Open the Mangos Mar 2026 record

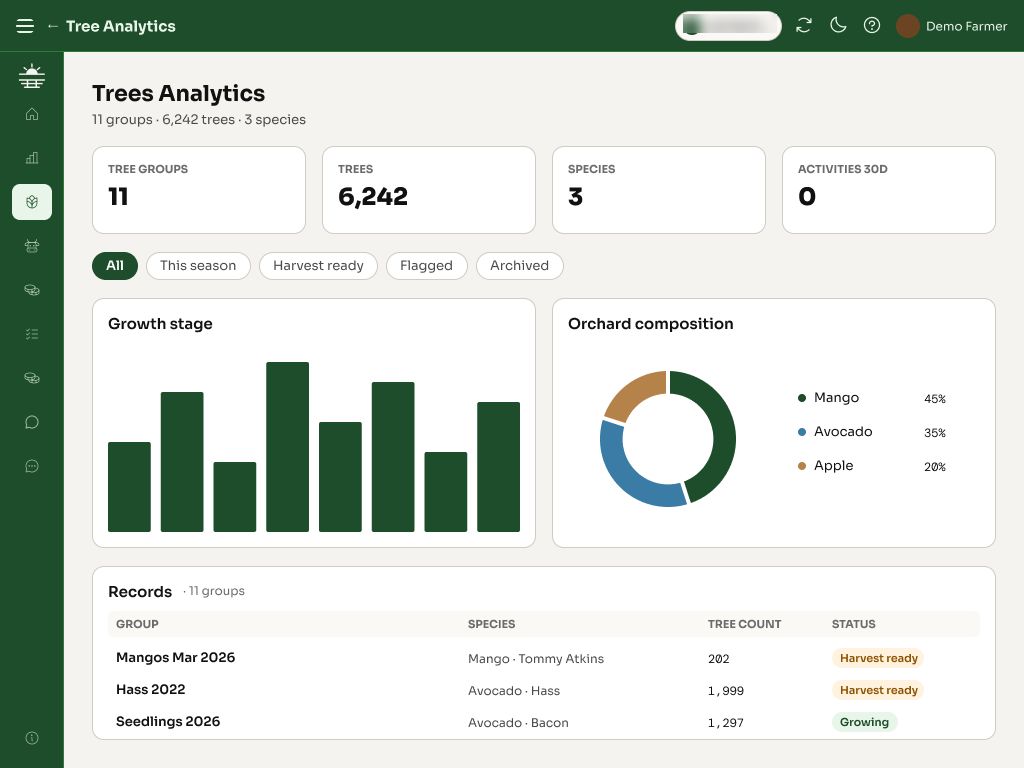(175, 658)
